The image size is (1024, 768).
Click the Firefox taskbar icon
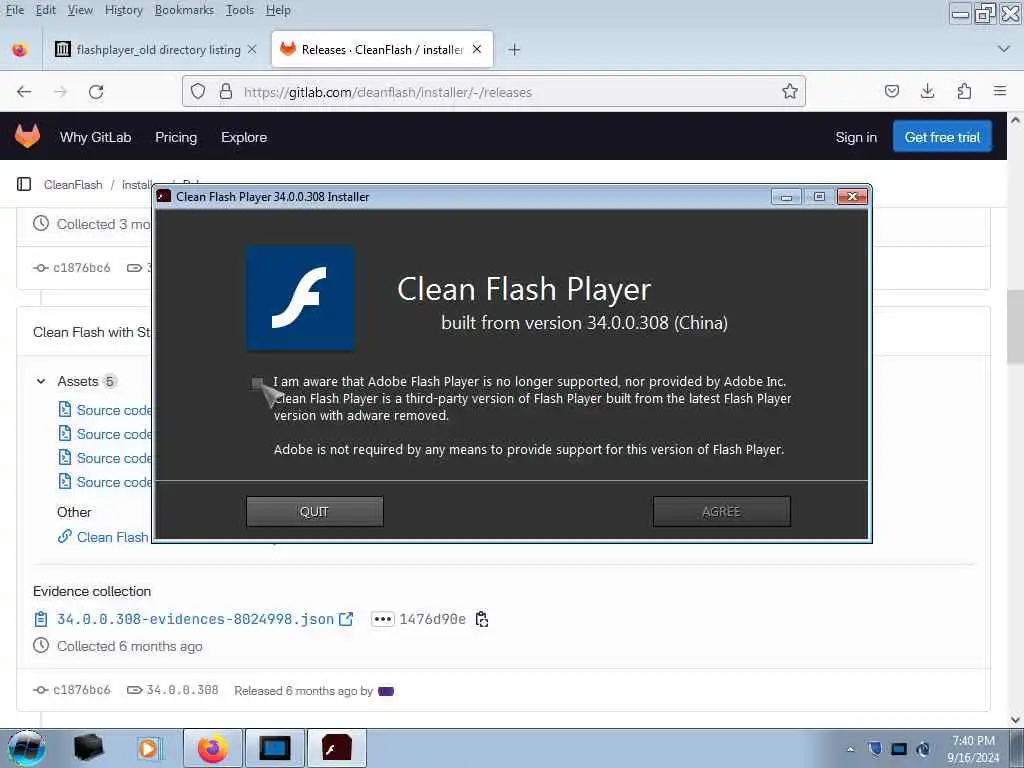coord(213,748)
